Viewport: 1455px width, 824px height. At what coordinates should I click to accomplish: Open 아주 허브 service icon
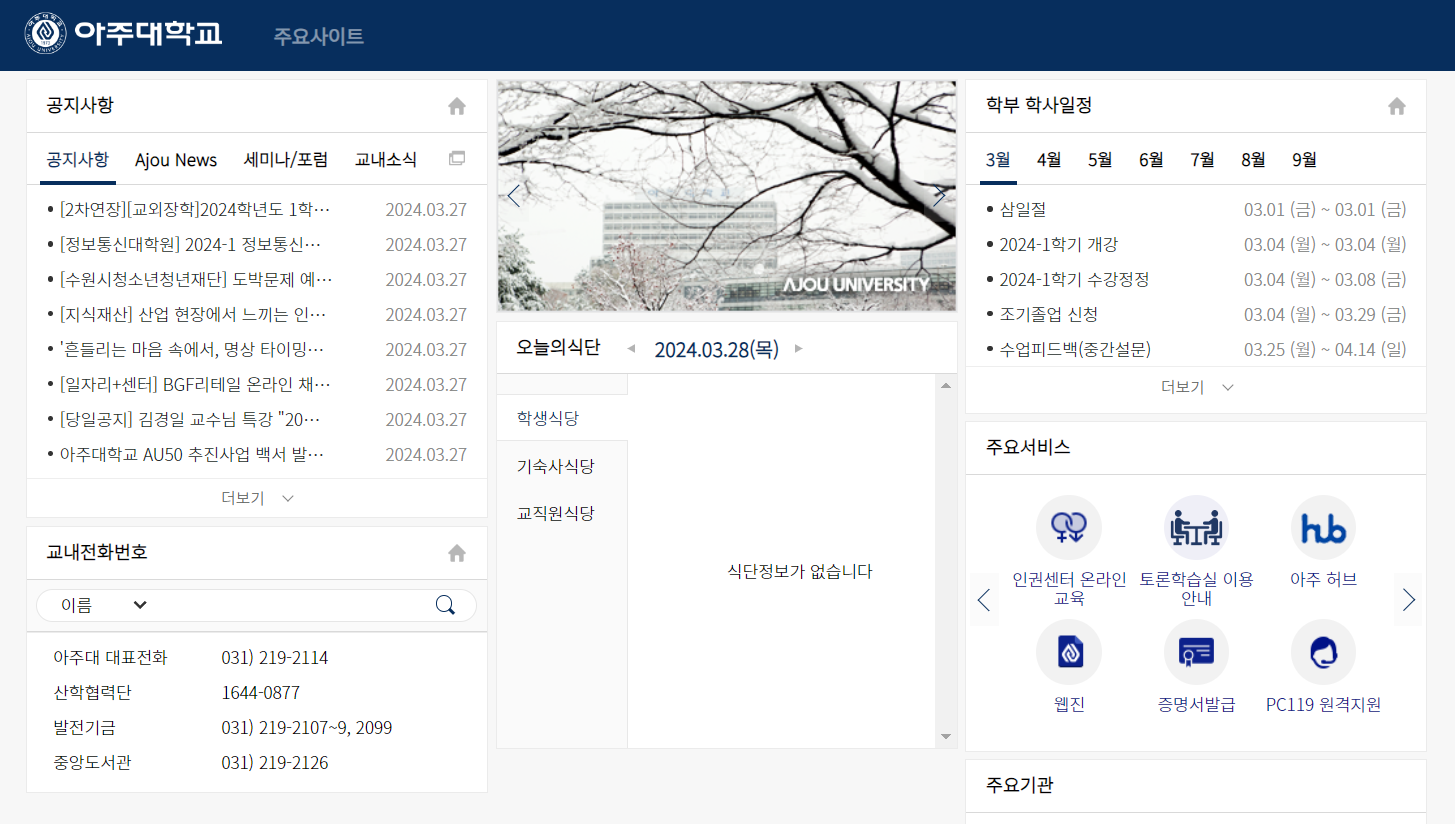tap(1323, 527)
